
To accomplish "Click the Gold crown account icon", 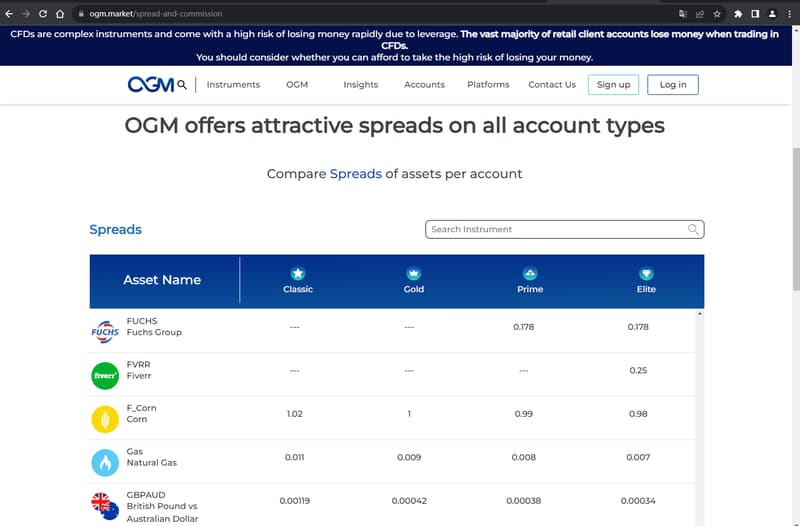I will click(414, 273).
